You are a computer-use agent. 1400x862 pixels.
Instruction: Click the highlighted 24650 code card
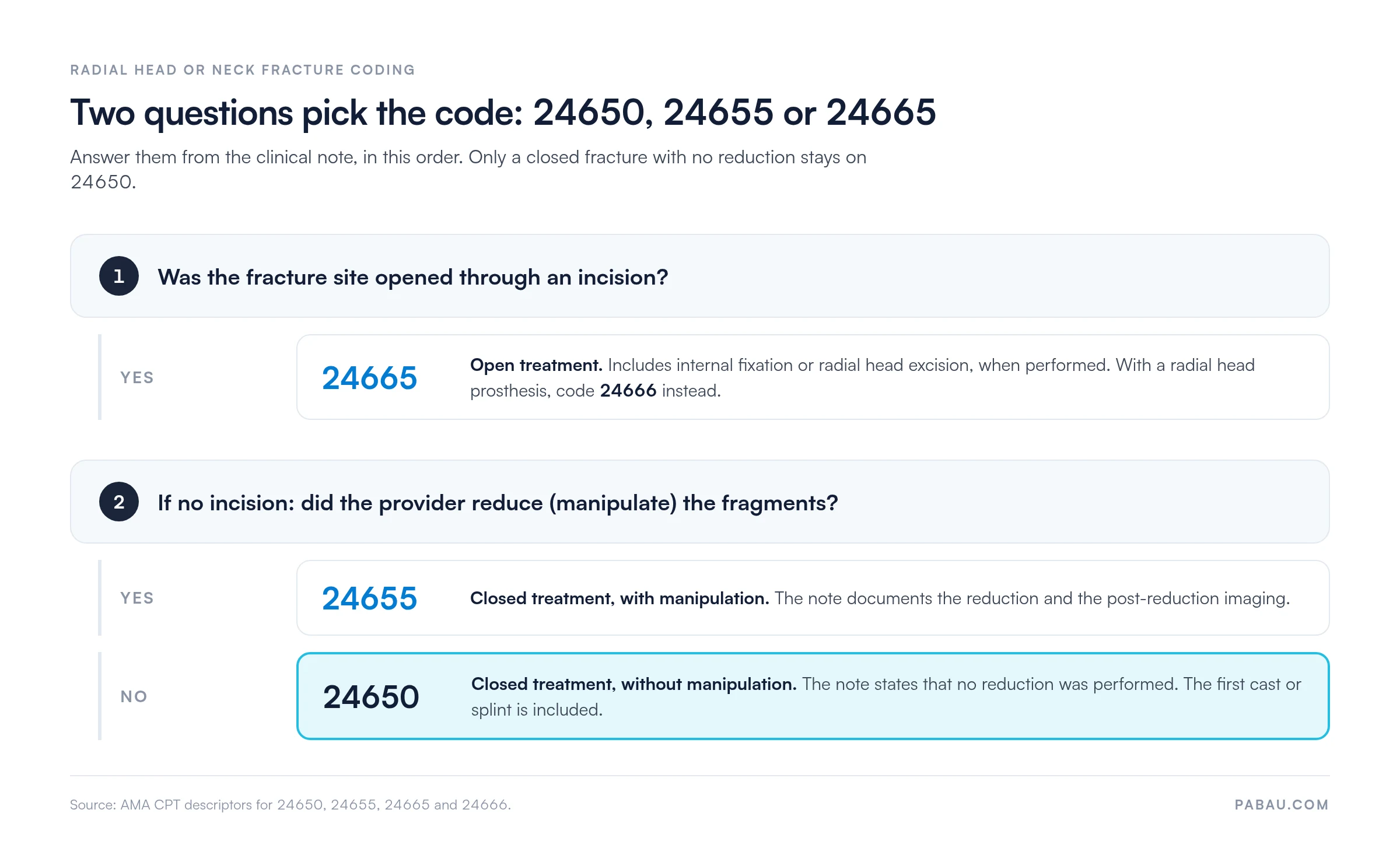(x=813, y=696)
